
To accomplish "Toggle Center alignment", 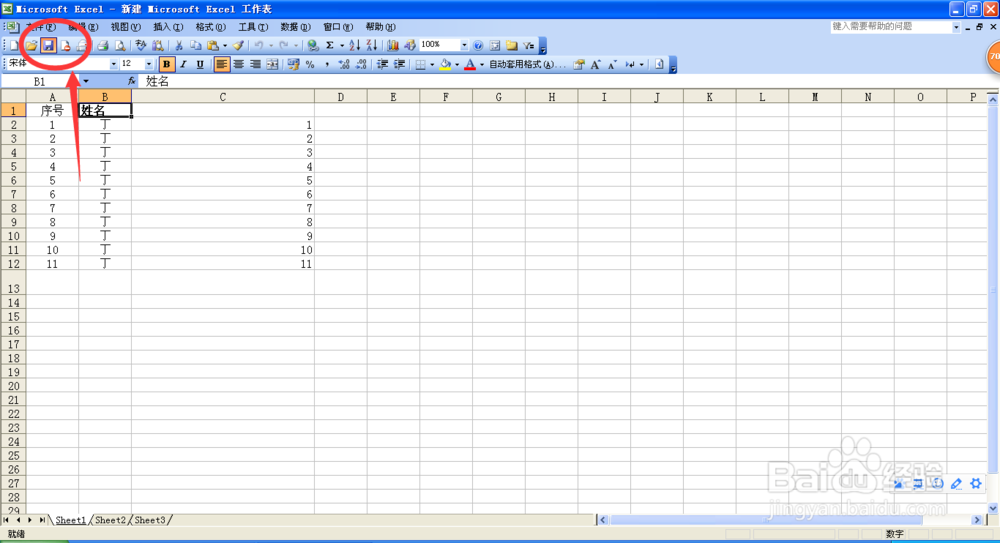I will tap(239, 64).
